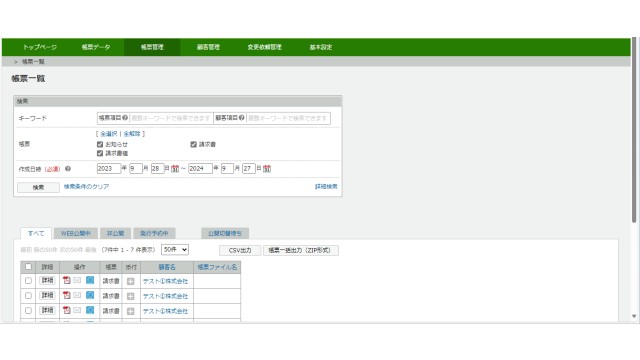Click help icon beside 作成日時 (必須)
Viewport: 640px width, 360px height.
pyautogui.click(x=68, y=169)
